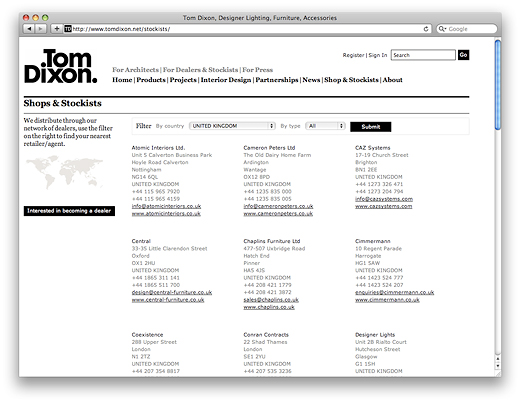Click the vertical scrollbar thumb
This screenshot has width=520, height=404.
(498, 85)
